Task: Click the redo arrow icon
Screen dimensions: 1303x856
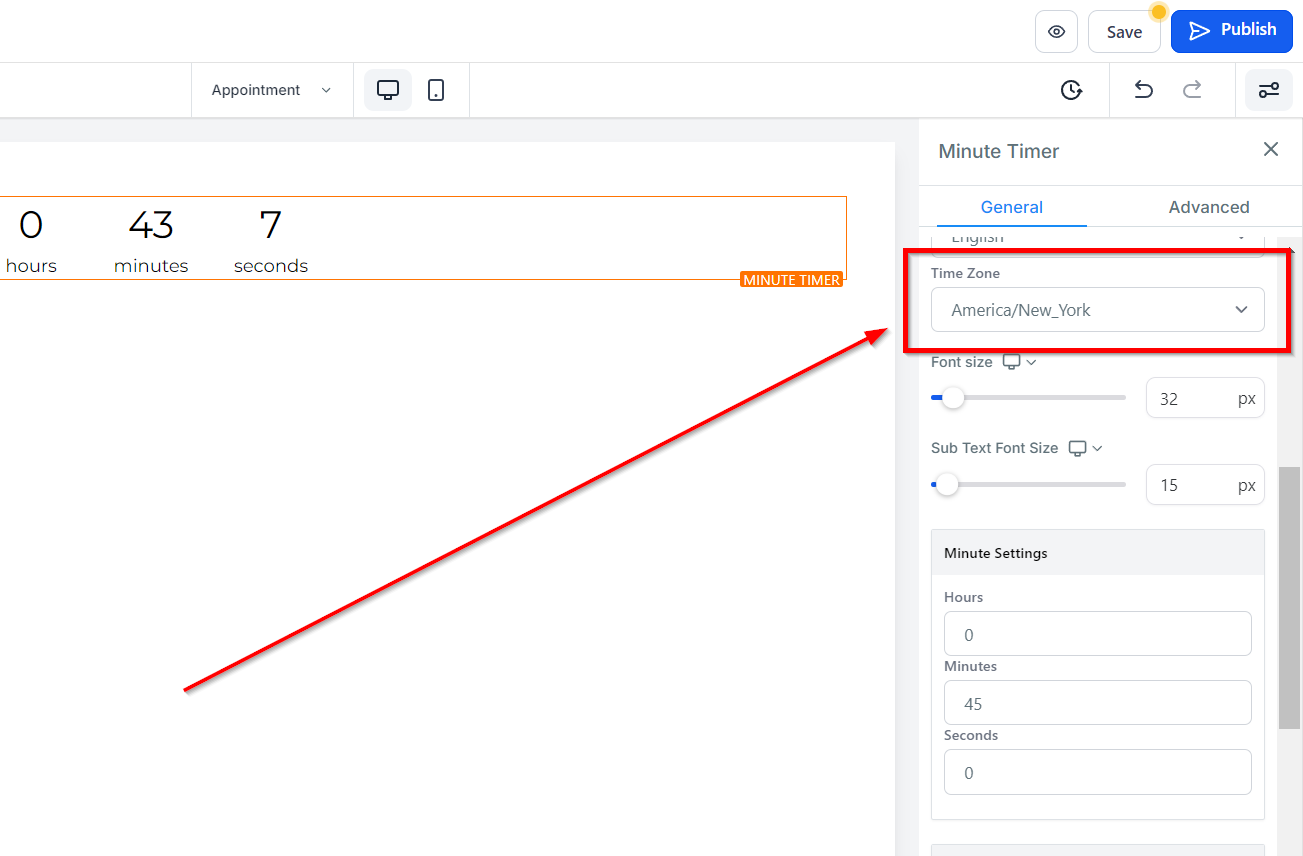Action: click(1192, 90)
